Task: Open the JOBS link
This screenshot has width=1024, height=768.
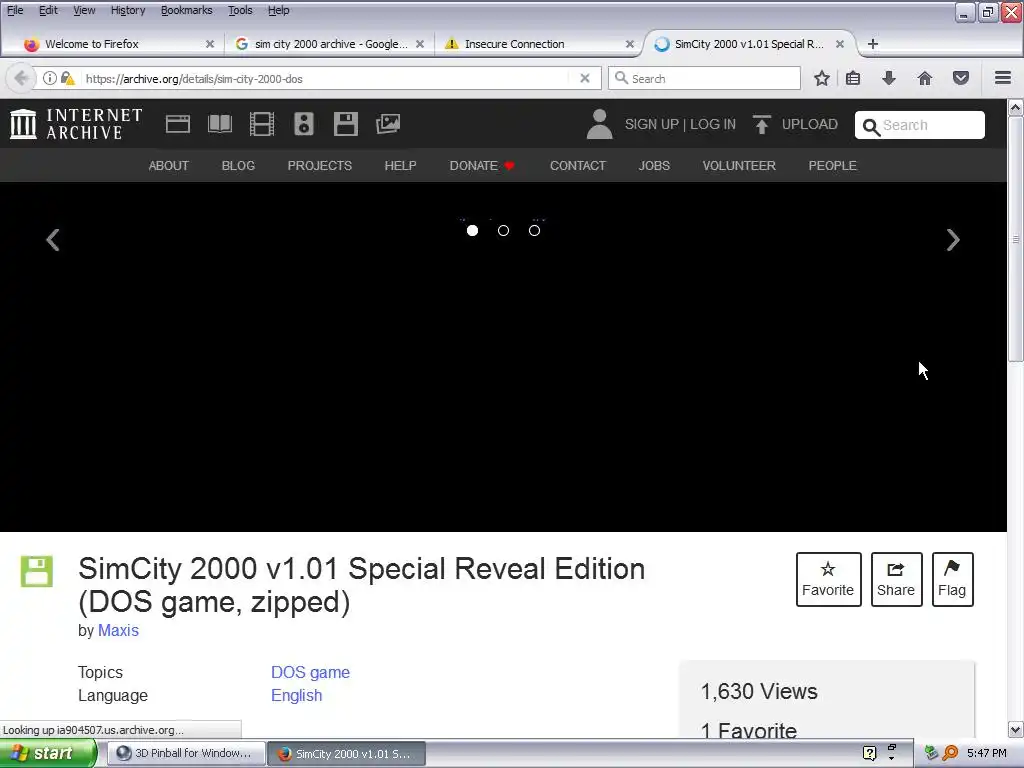Action: pyautogui.click(x=654, y=166)
